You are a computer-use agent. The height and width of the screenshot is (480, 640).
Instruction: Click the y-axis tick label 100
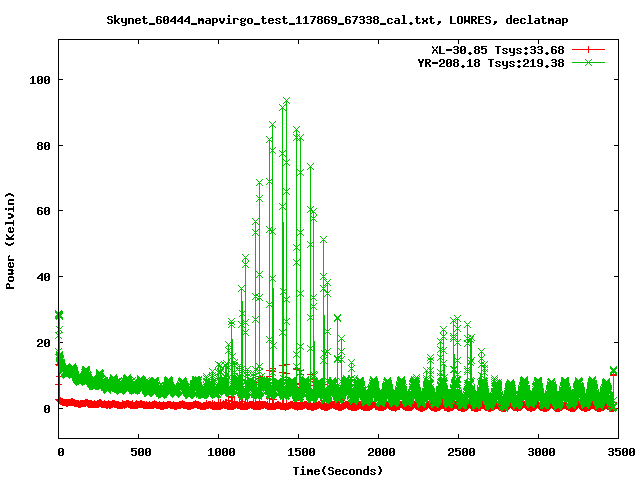40,80
